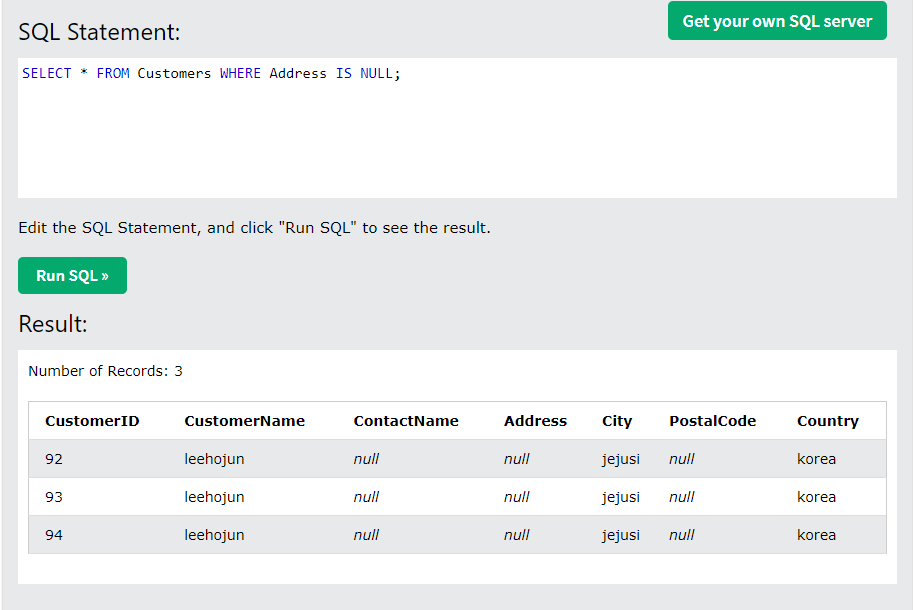Click the City column header
This screenshot has height=610, width=913.
(617, 421)
